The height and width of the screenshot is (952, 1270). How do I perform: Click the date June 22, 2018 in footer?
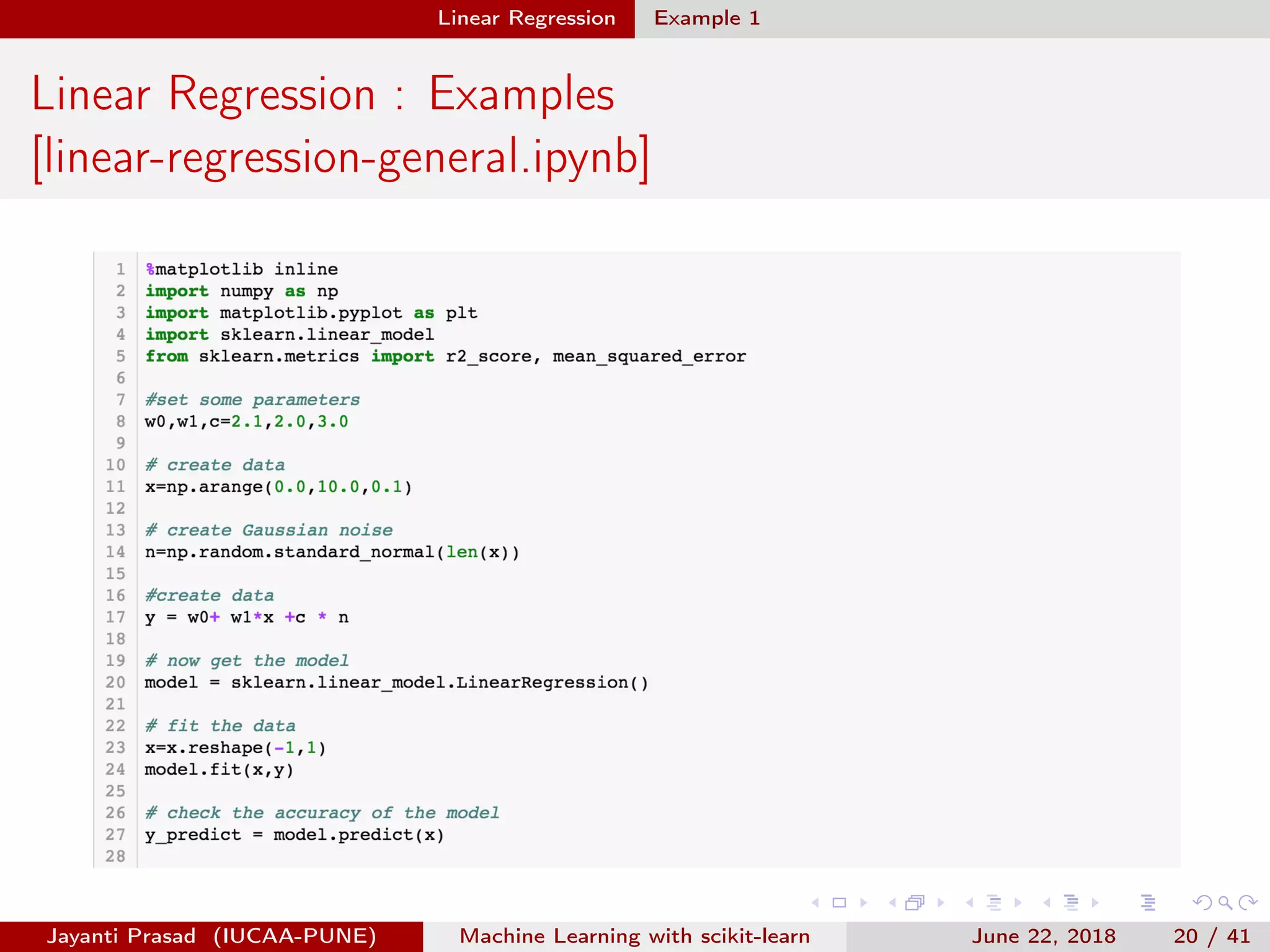click(1044, 936)
